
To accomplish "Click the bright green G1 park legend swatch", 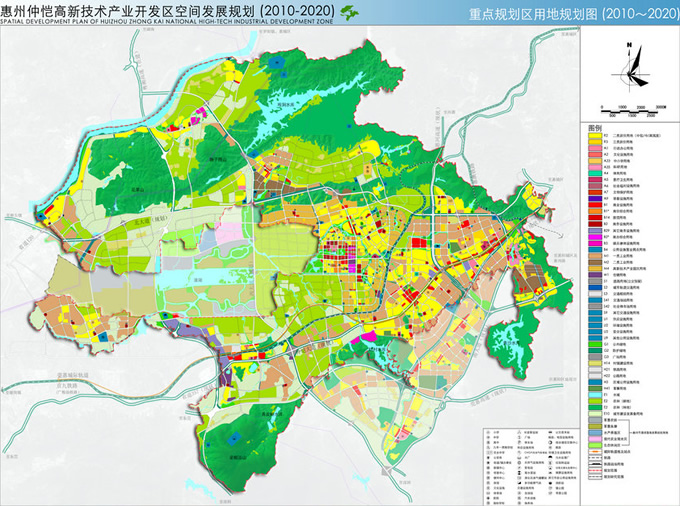I will [595, 344].
